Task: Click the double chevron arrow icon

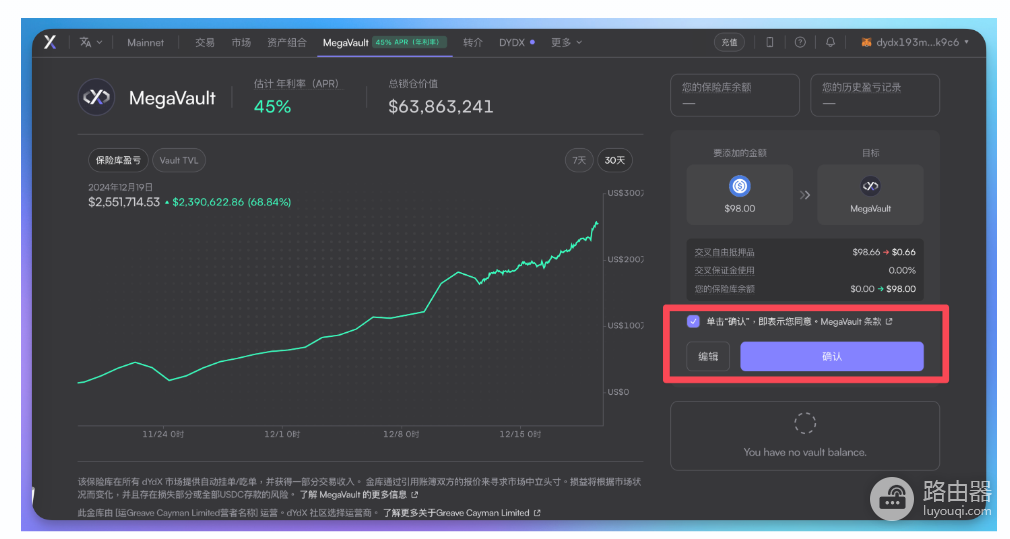Action: pyautogui.click(x=805, y=195)
